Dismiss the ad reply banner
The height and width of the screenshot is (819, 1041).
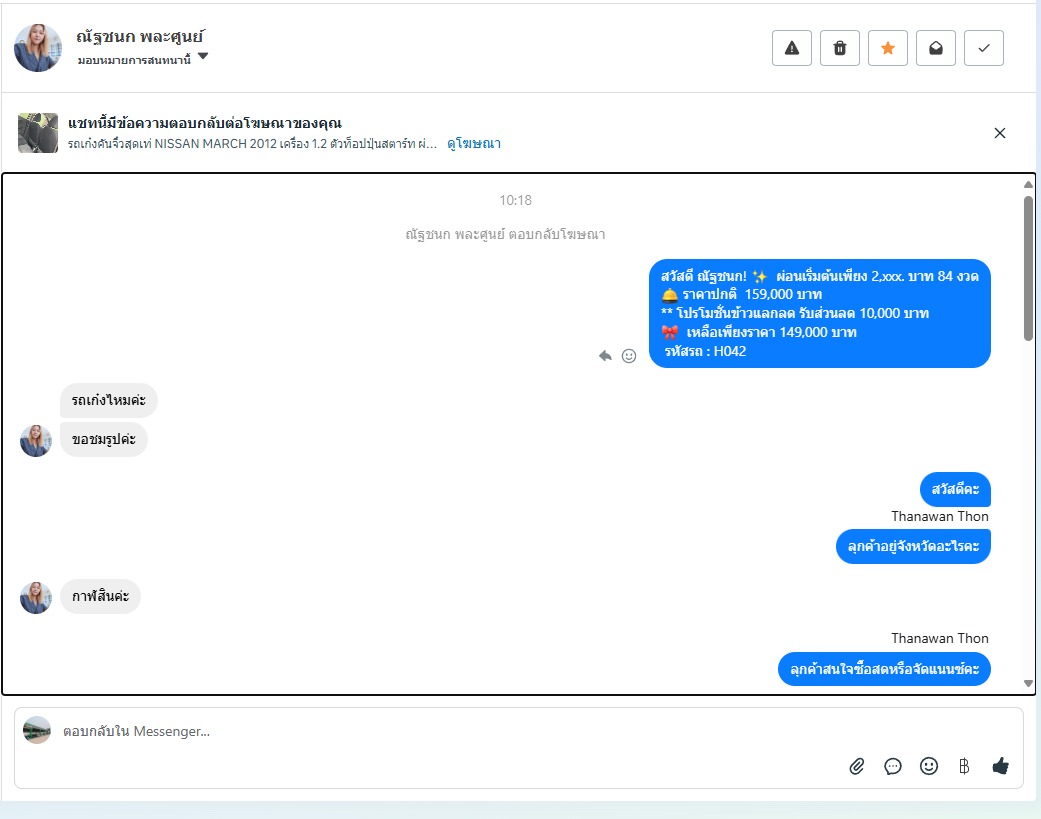tap(999, 133)
